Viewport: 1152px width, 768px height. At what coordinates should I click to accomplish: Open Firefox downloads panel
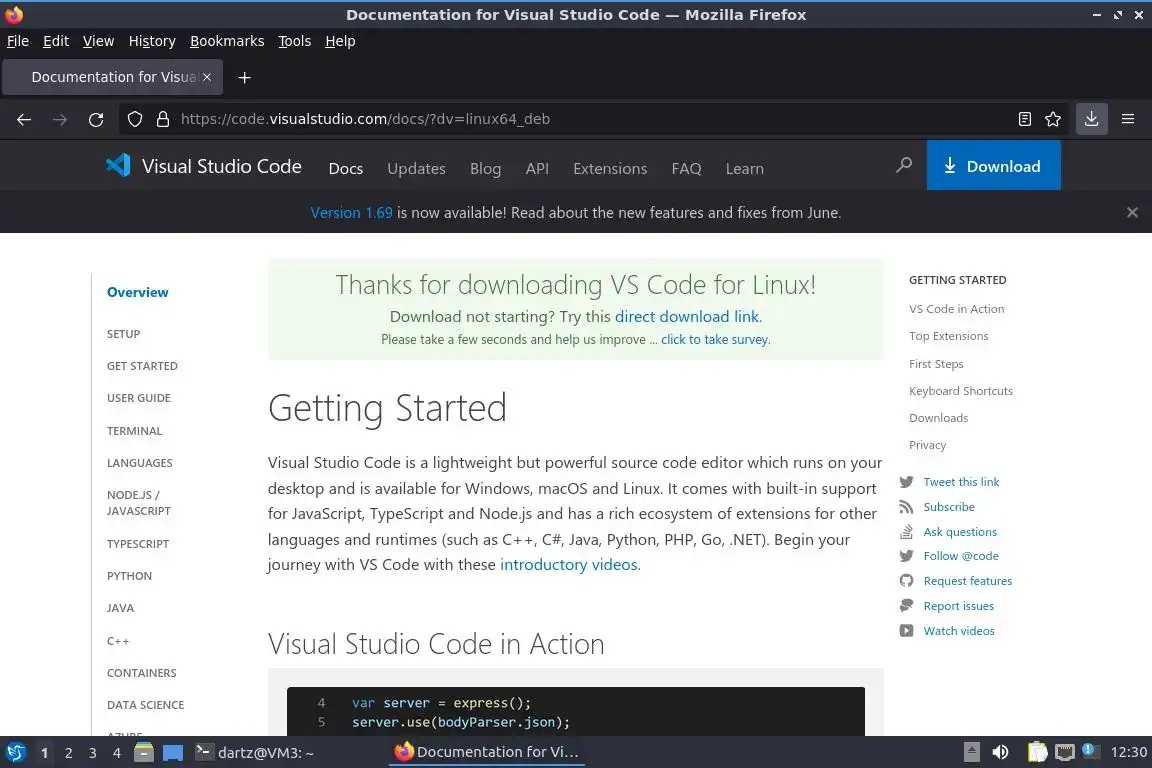pos(1092,119)
